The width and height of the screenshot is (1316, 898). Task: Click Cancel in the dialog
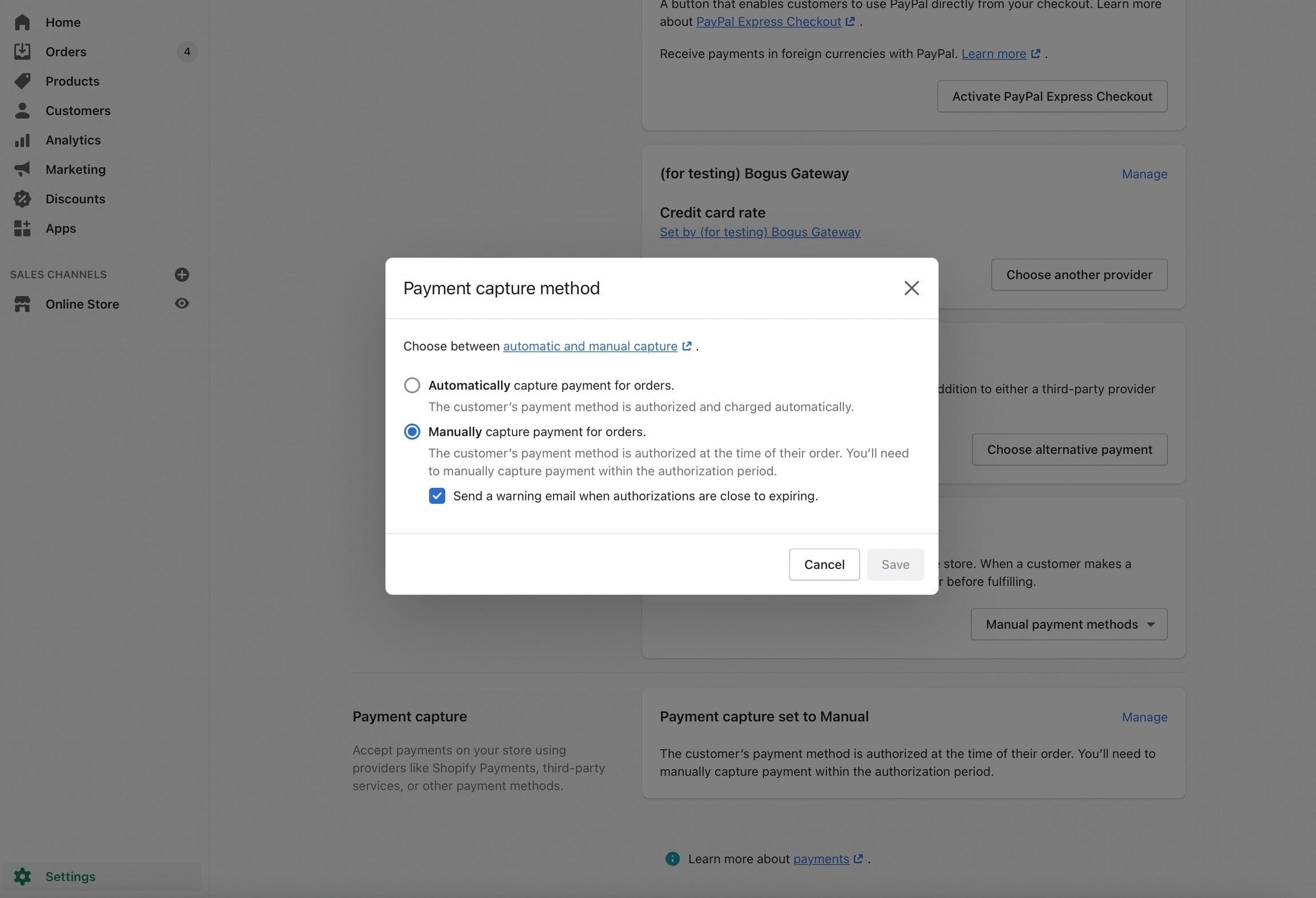click(x=824, y=564)
